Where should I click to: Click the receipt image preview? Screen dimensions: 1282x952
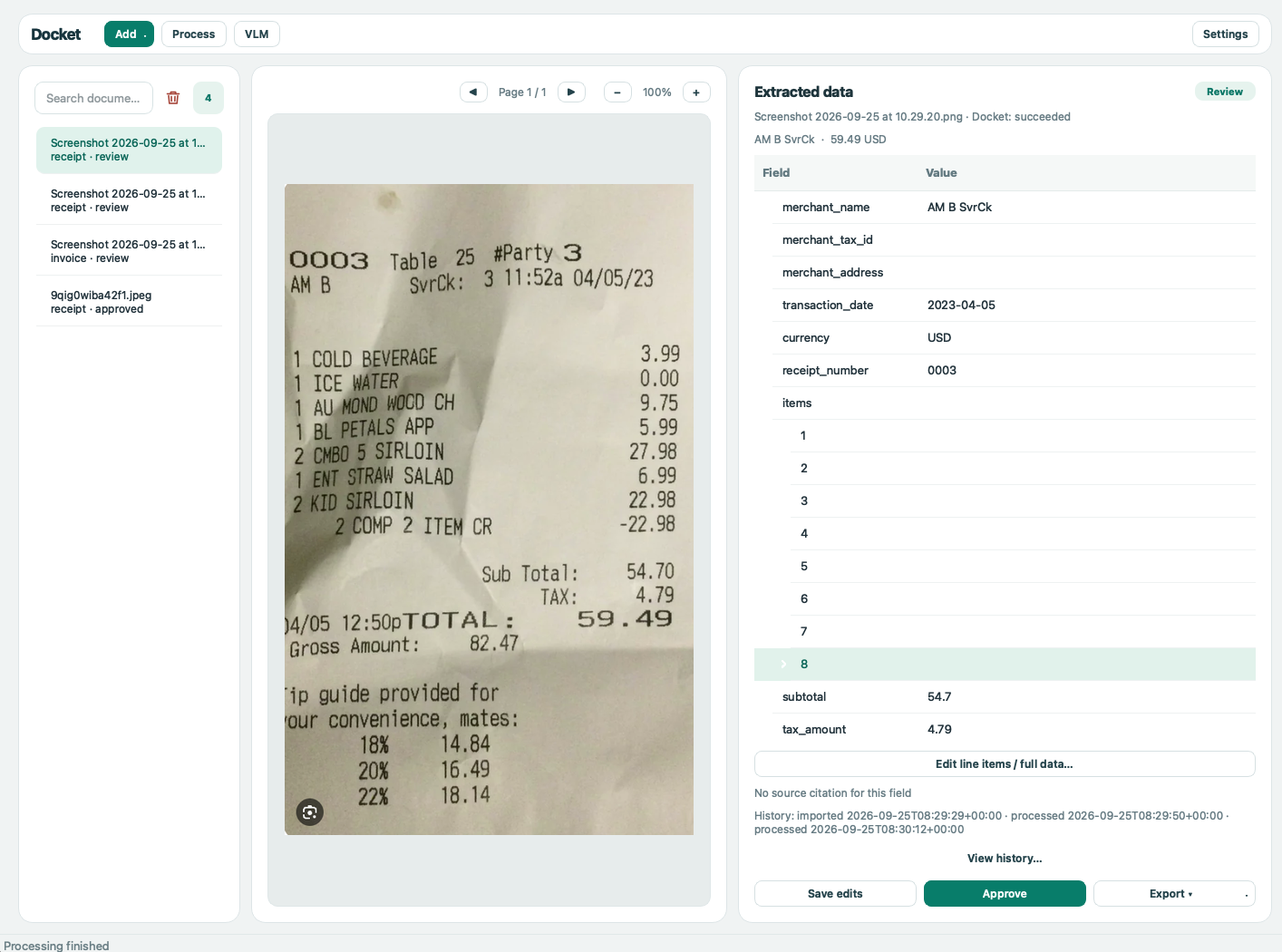[x=489, y=510]
